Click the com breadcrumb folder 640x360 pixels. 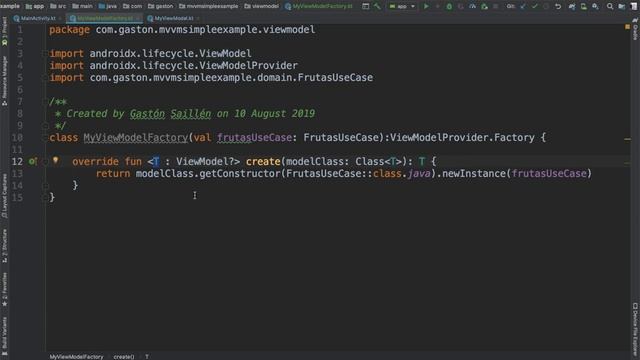click(x=132, y=6)
